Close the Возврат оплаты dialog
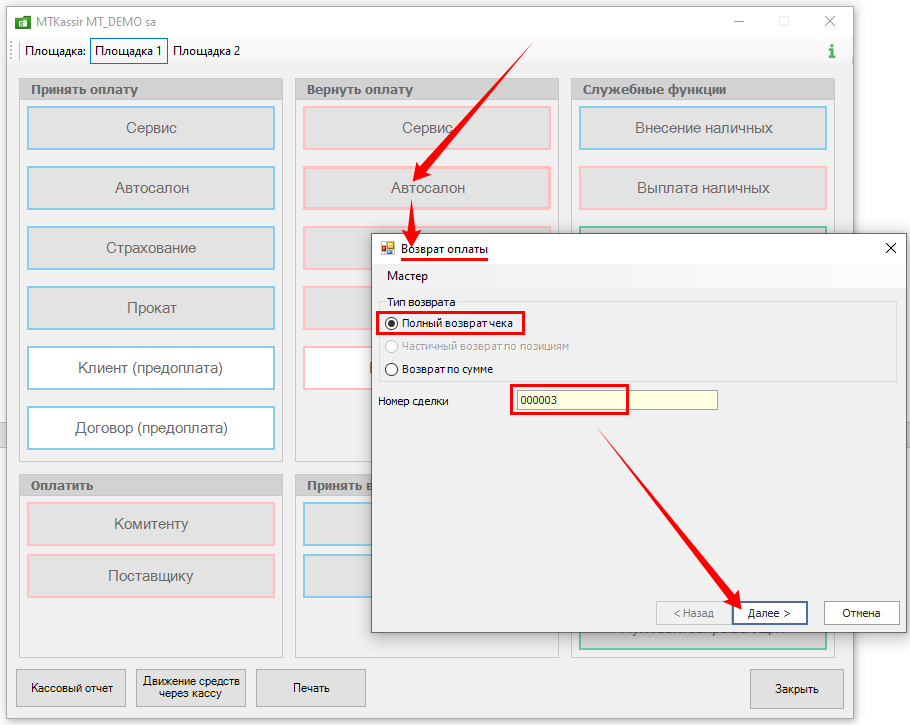This screenshot has width=910, height=725. (890, 248)
